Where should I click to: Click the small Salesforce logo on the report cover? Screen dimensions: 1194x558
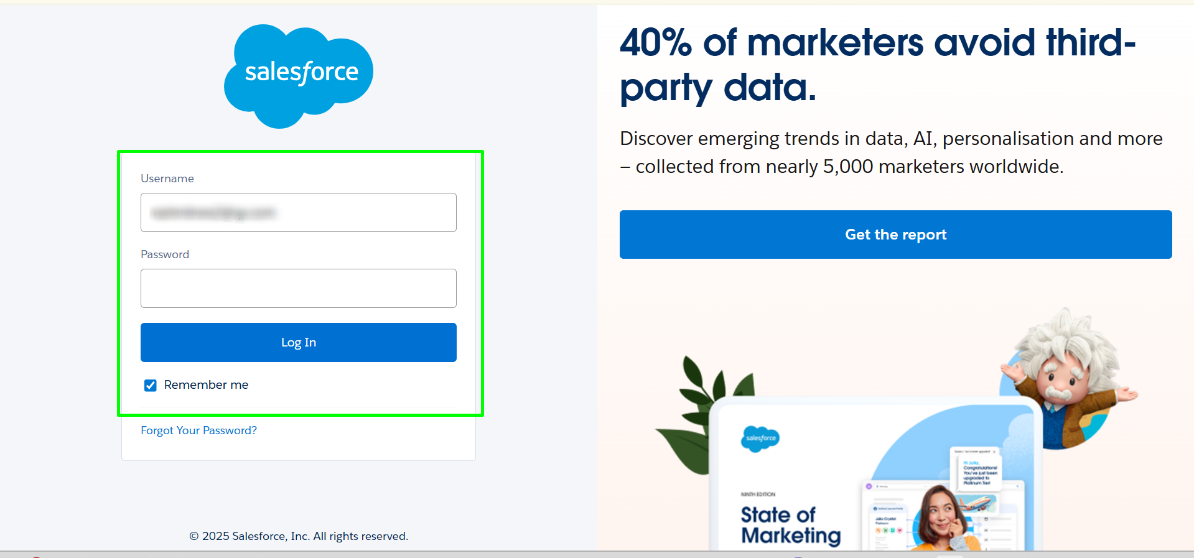pos(760,438)
